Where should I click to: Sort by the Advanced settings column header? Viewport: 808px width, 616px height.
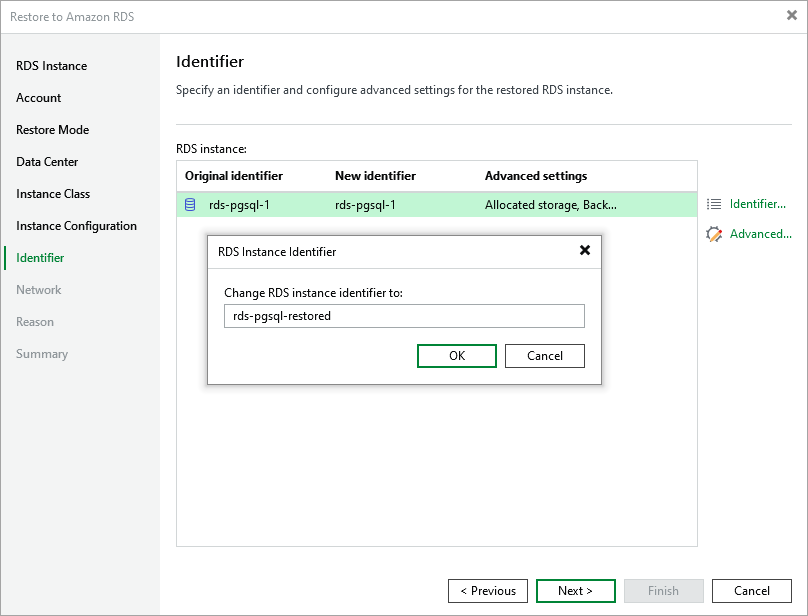click(x=536, y=175)
